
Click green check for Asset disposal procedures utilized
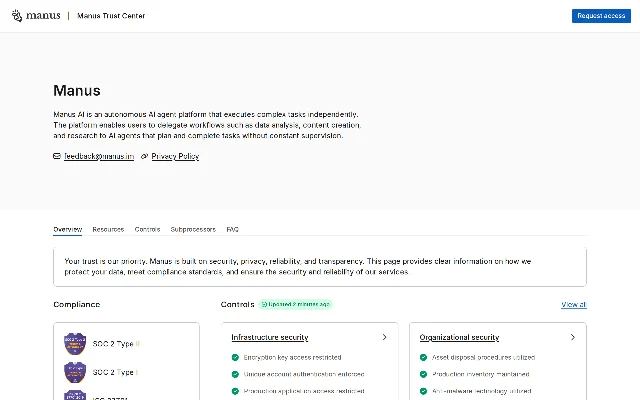pos(423,357)
